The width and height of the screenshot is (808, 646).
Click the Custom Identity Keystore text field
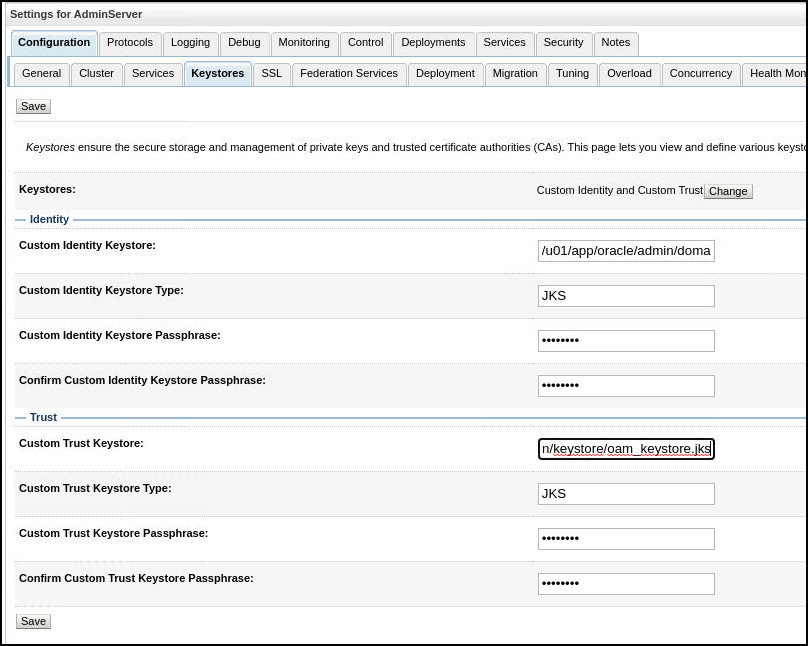626,250
